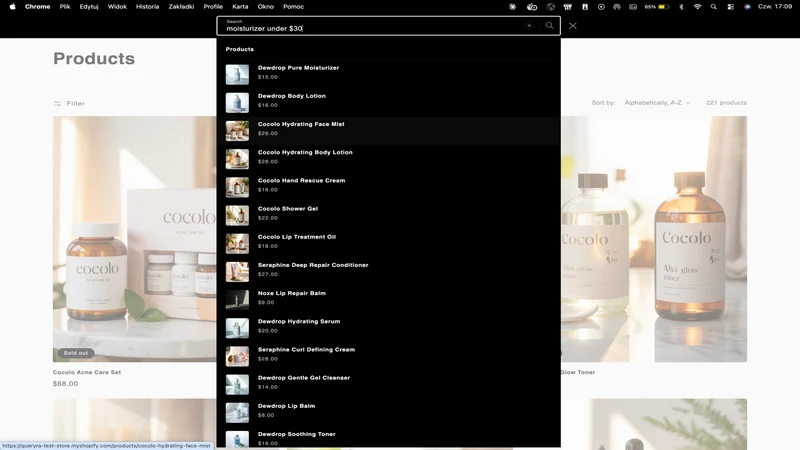Open Cocolo Shower Gel result
Image resolution: width=800 pixels, height=450 pixels.
(388, 215)
